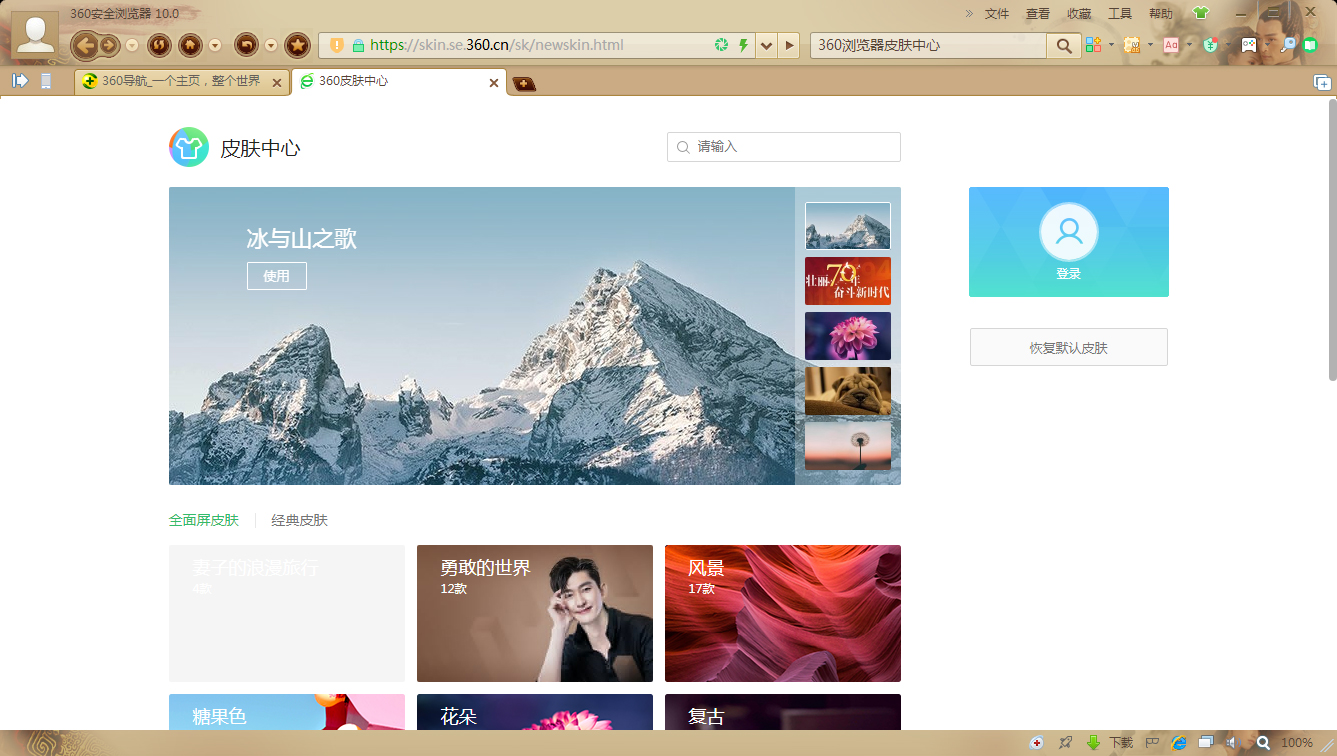Open a new tab with the plus button
This screenshot has width=1337, height=756.
pyautogui.click(x=524, y=84)
